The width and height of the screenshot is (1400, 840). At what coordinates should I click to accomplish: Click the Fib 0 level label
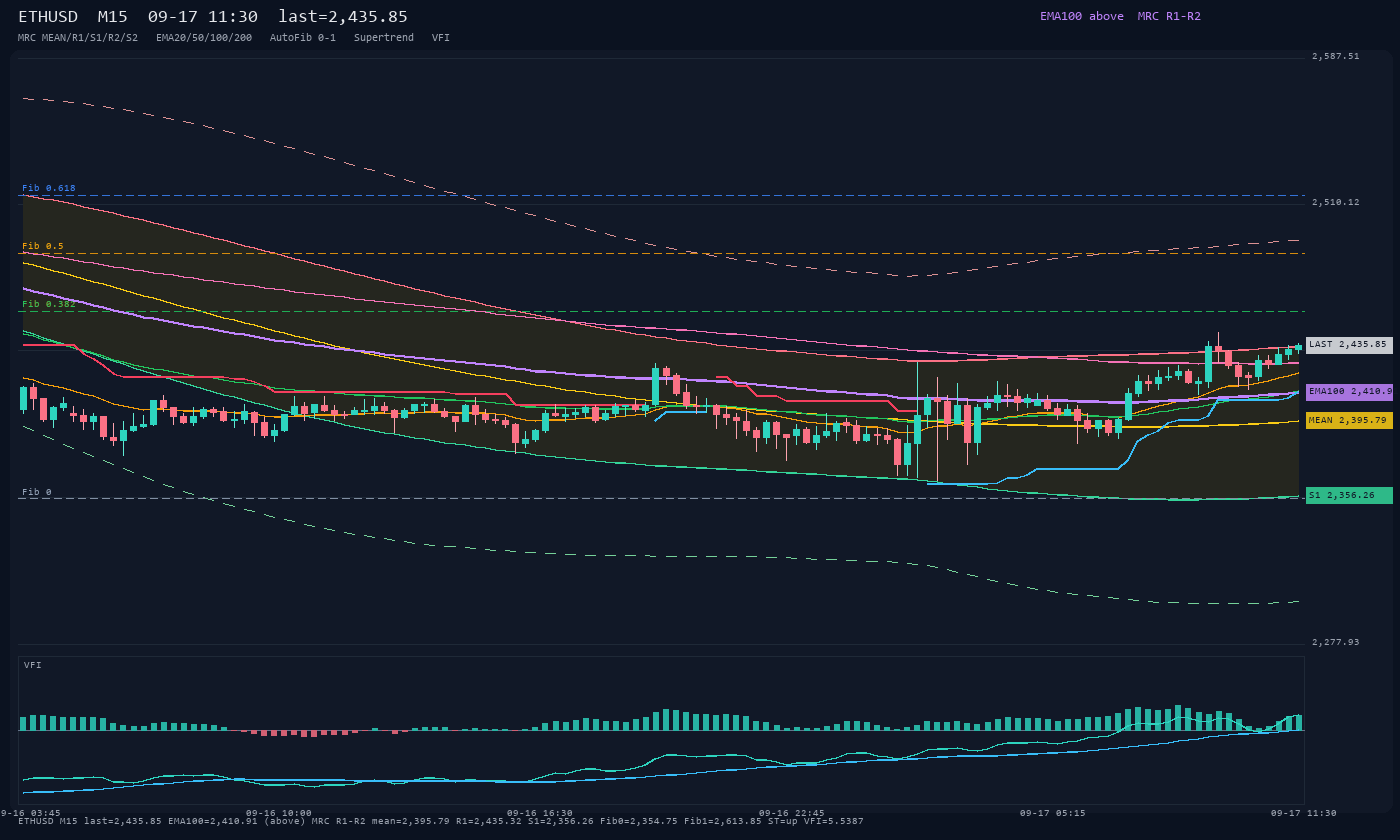37,492
